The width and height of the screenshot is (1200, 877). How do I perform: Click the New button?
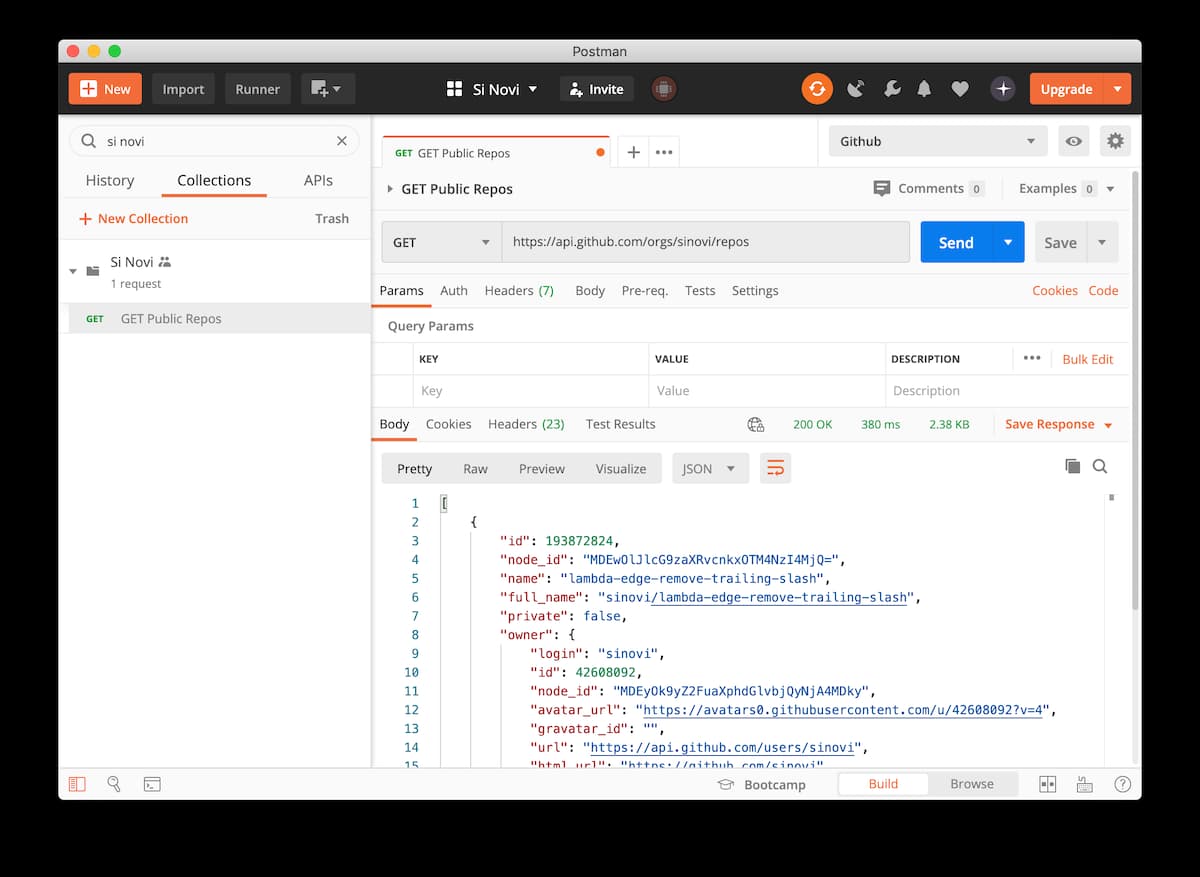pyautogui.click(x=105, y=89)
